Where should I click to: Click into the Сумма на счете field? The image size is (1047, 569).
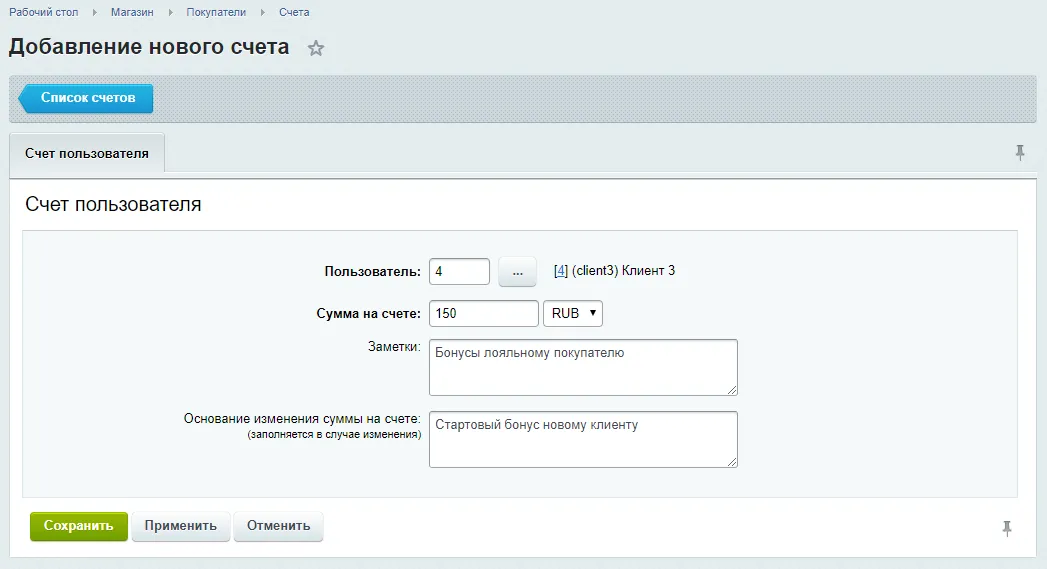[483, 314]
